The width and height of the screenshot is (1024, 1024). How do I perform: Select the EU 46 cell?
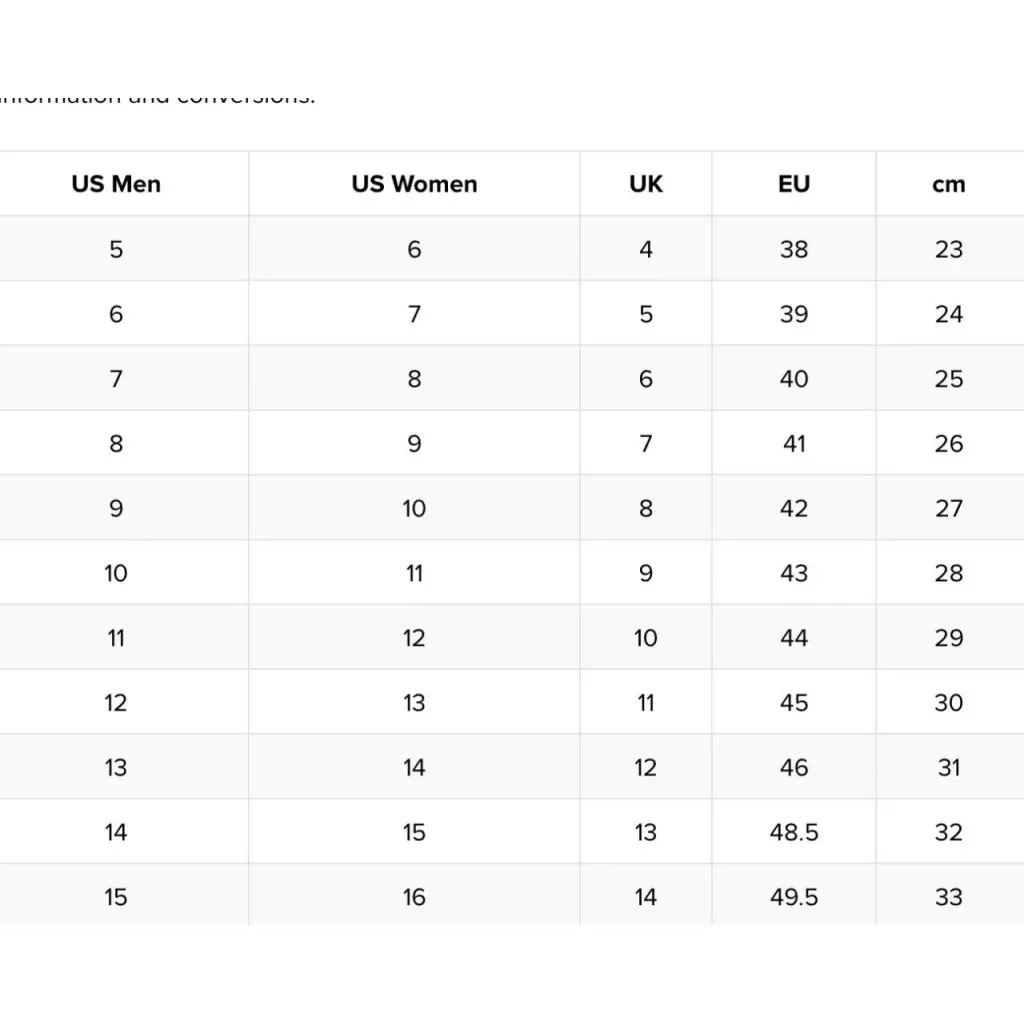794,767
